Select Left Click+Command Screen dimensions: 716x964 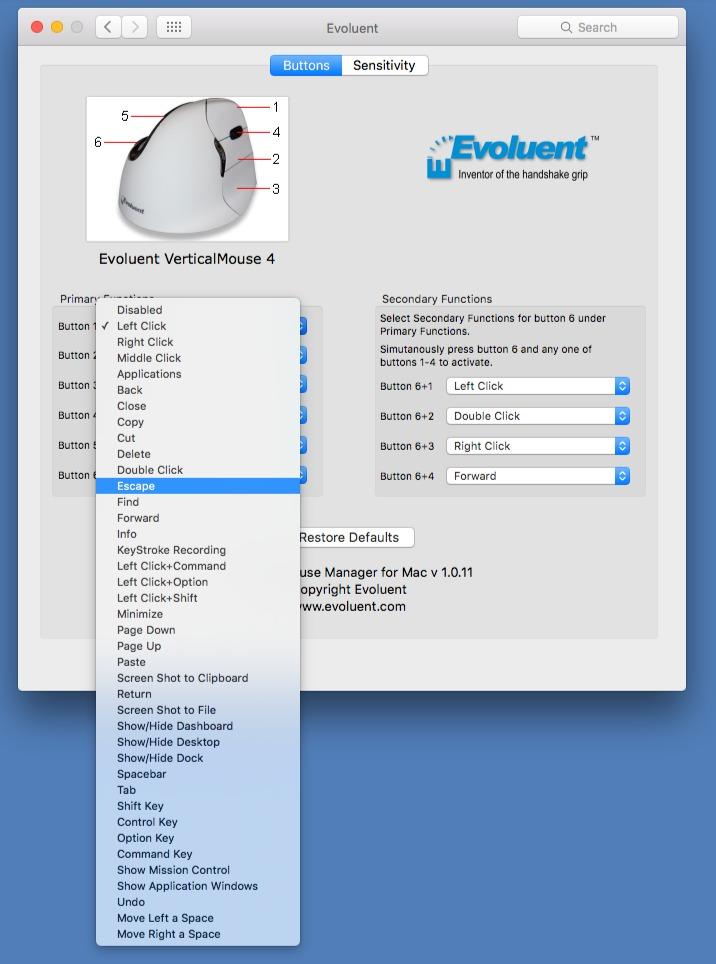[198, 566]
